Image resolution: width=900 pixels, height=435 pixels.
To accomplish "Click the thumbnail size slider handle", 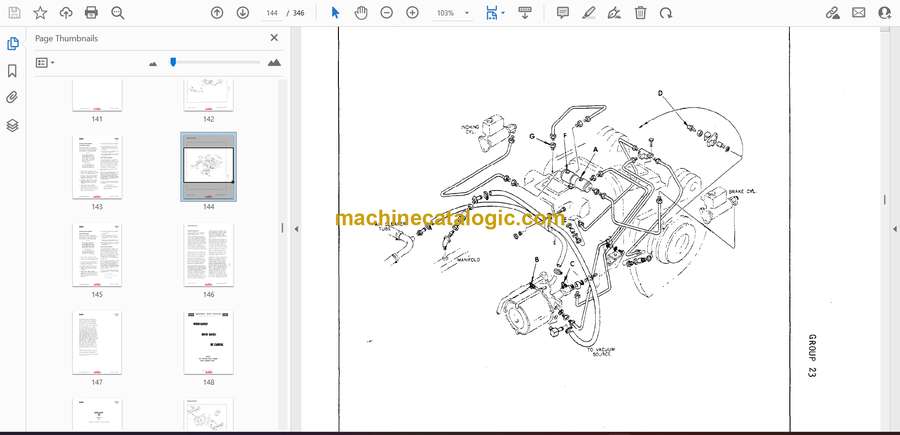I will 173,62.
